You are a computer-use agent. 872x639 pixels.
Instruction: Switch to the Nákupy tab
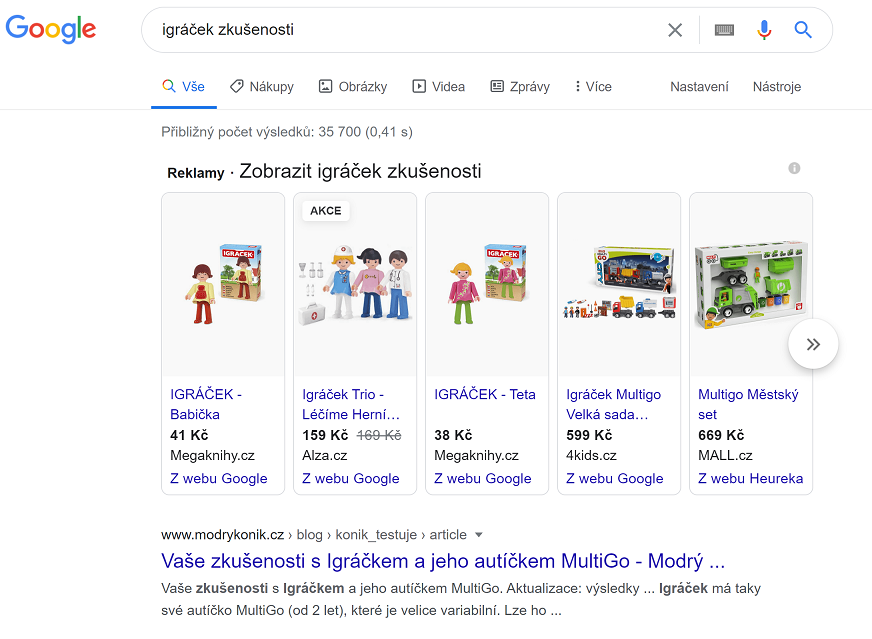point(262,87)
